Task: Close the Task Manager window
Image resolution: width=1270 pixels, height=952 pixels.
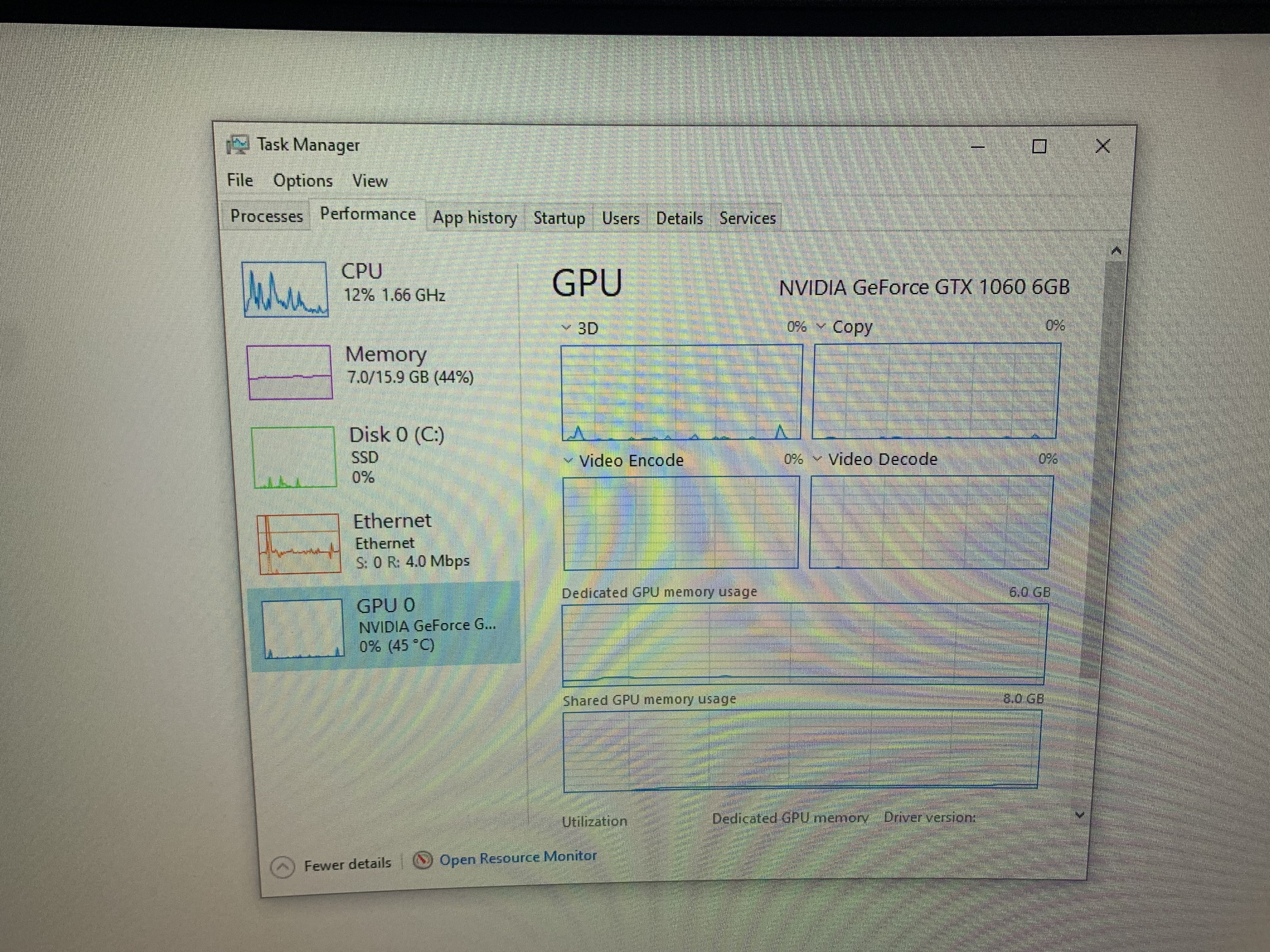Action: coord(1102,146)
